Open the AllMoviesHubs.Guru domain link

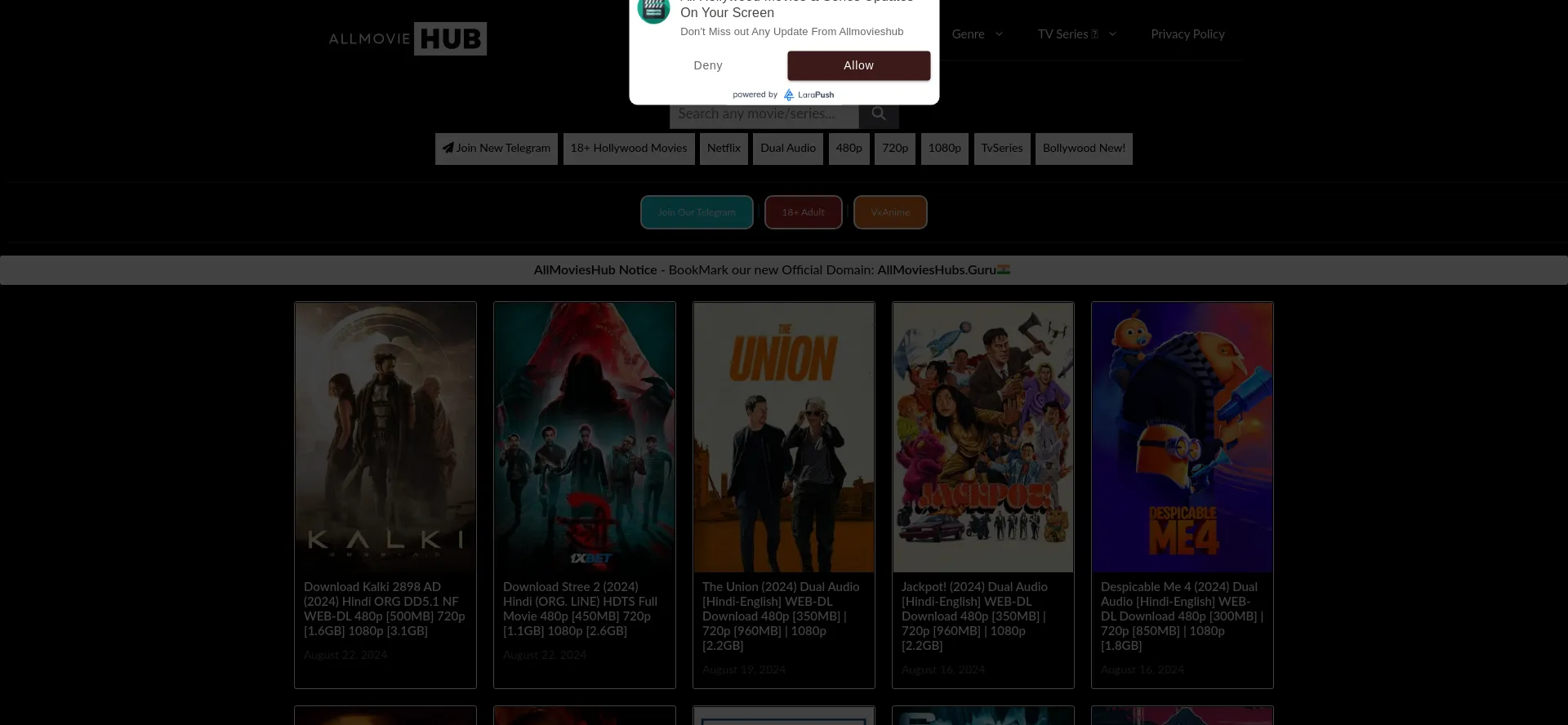pos(937,270)
